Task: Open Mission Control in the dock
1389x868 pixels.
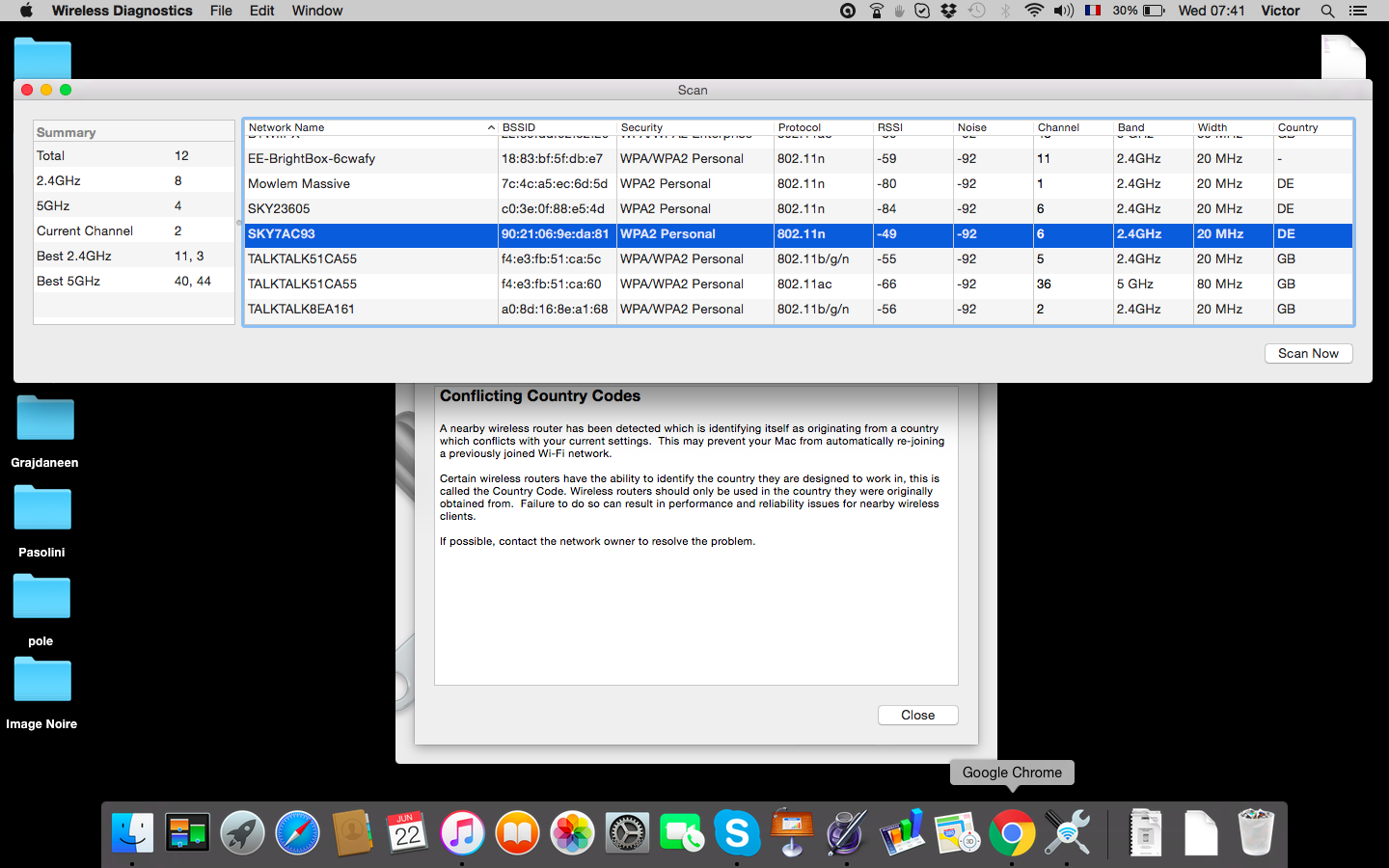Action: click(187, 832)
